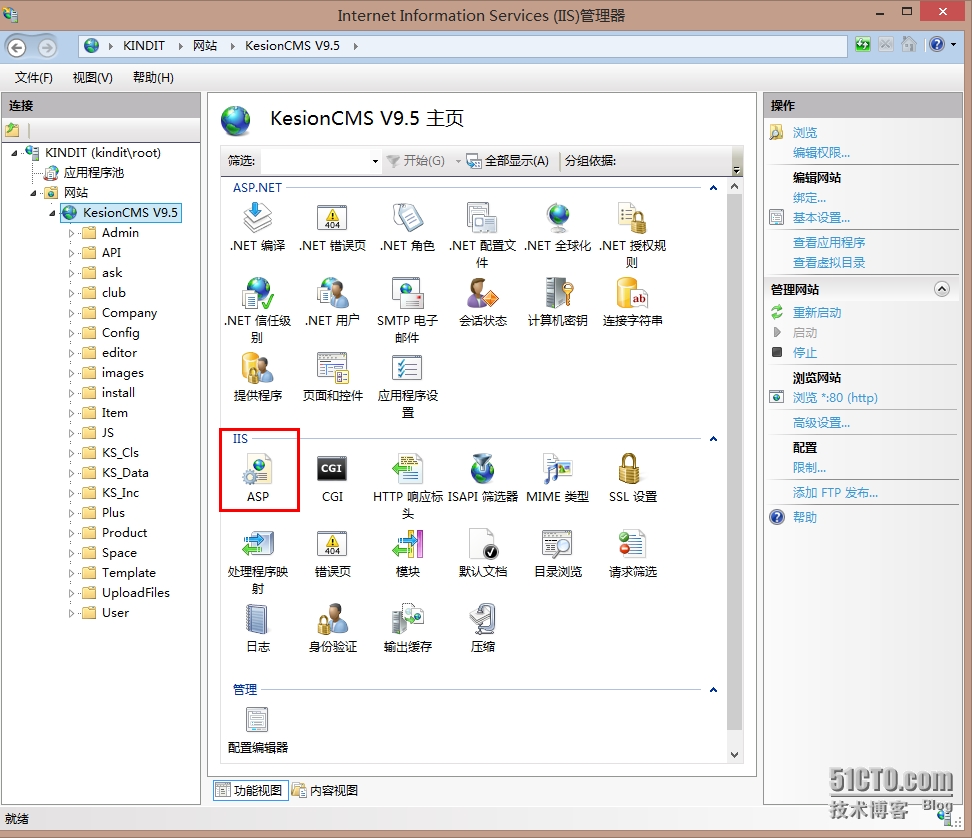Viewport: 972px width, 838px height.
Task: Click 停止 website action
Action: (805, 353)
